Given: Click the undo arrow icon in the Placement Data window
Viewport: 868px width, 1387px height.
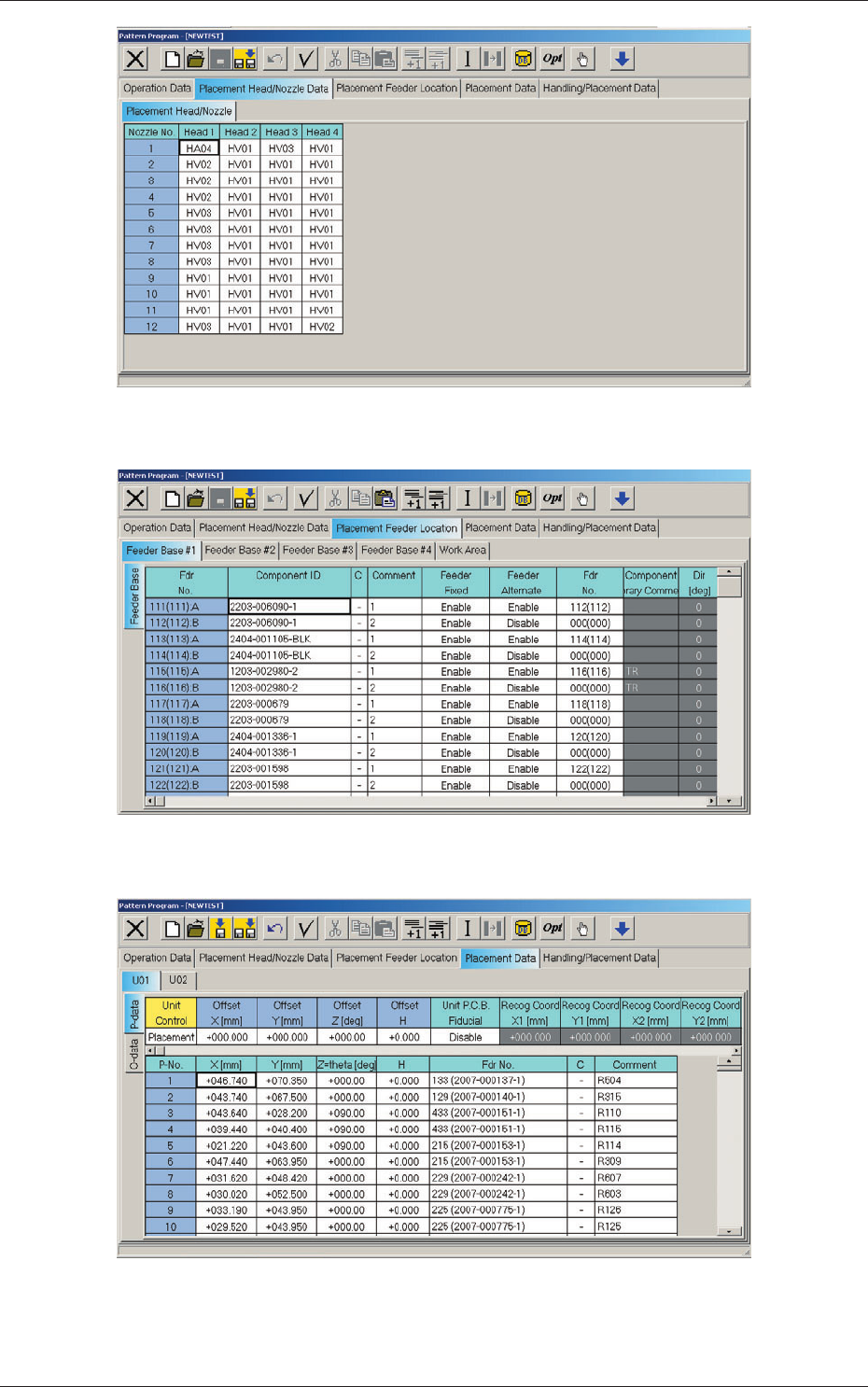Looking at the screenshot, I should (274, 929).
